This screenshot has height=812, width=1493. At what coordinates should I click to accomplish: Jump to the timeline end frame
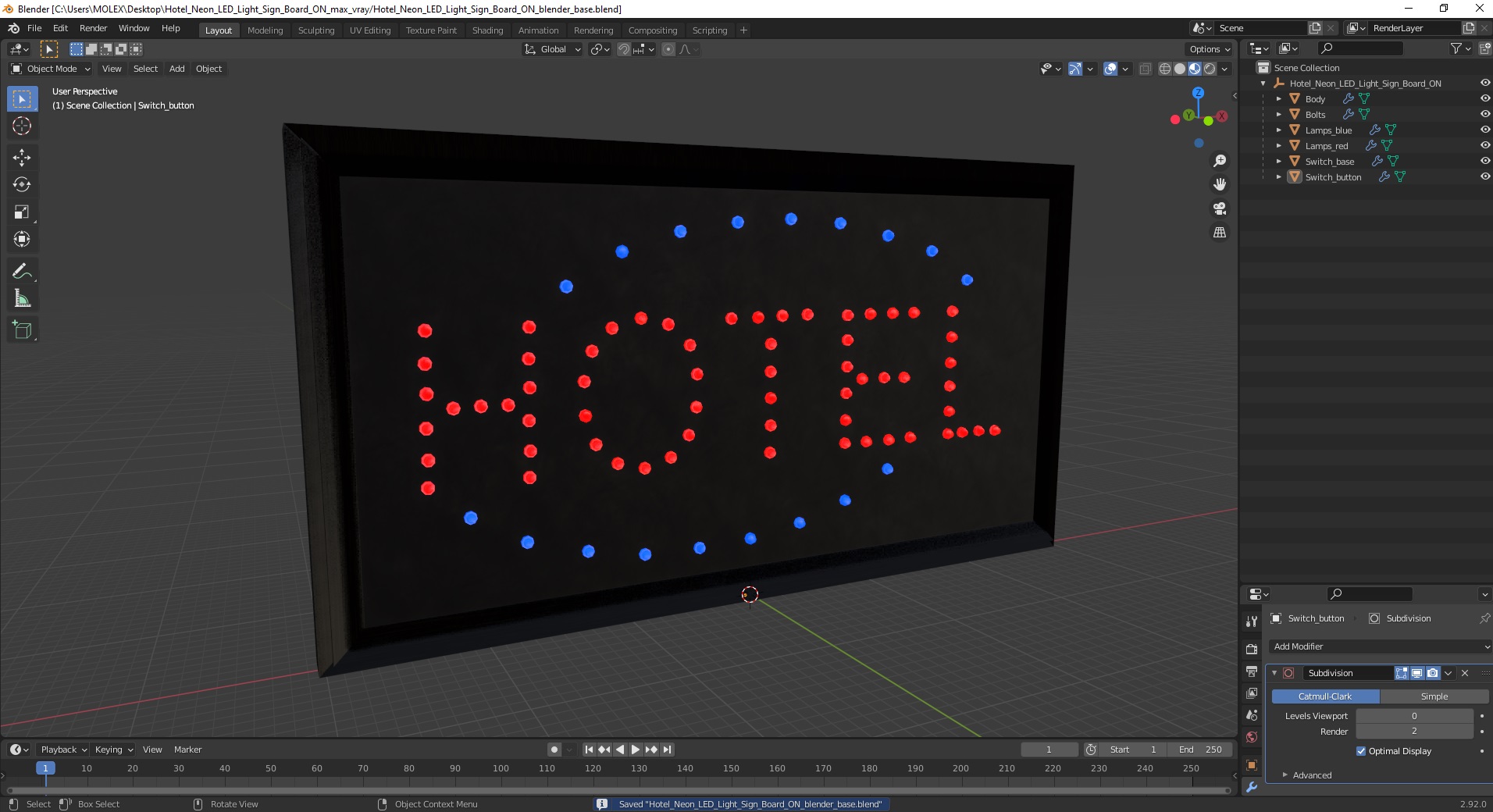[667, 750]
